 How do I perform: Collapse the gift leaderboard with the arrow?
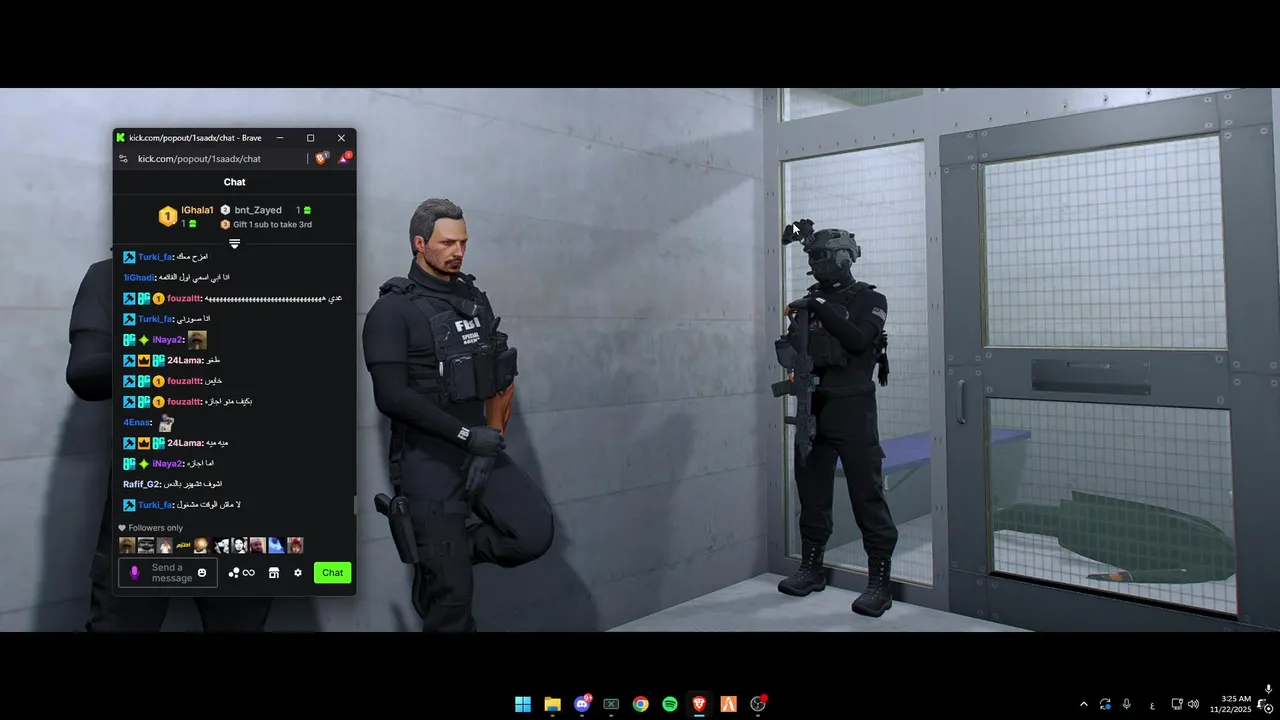point(234,243)
